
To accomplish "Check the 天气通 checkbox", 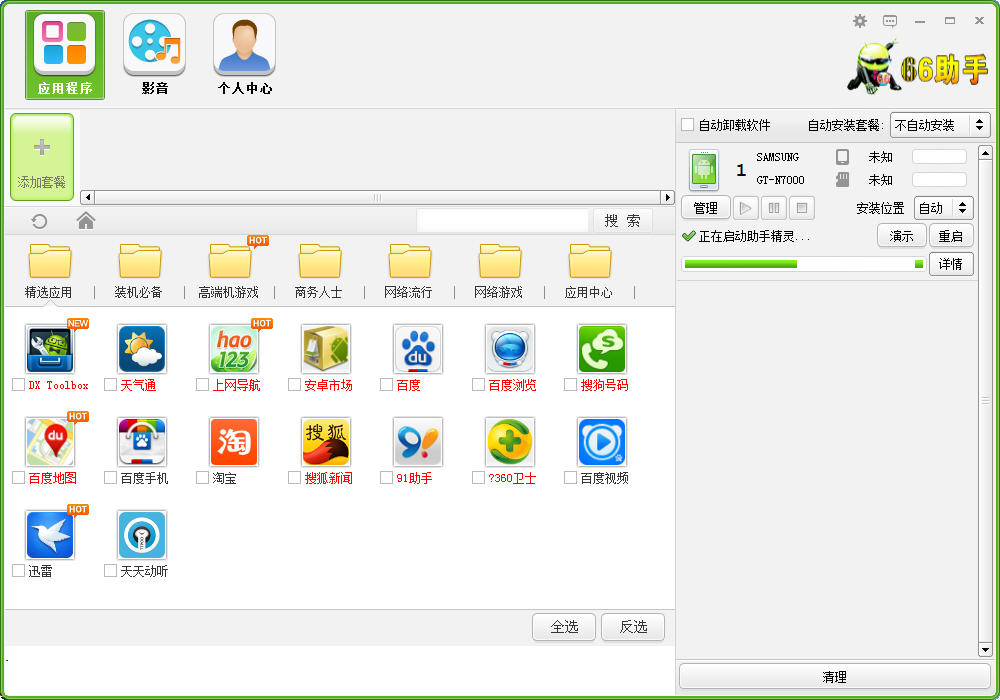I will (x=110, y=384).
